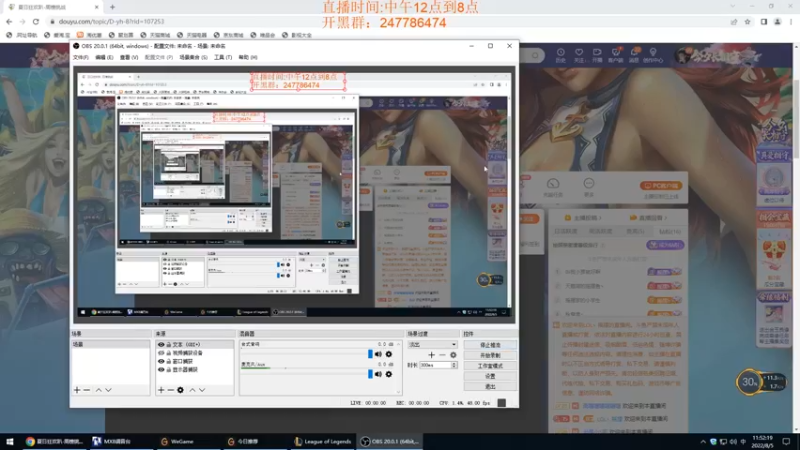Open OBS settings button in controls

490,376
